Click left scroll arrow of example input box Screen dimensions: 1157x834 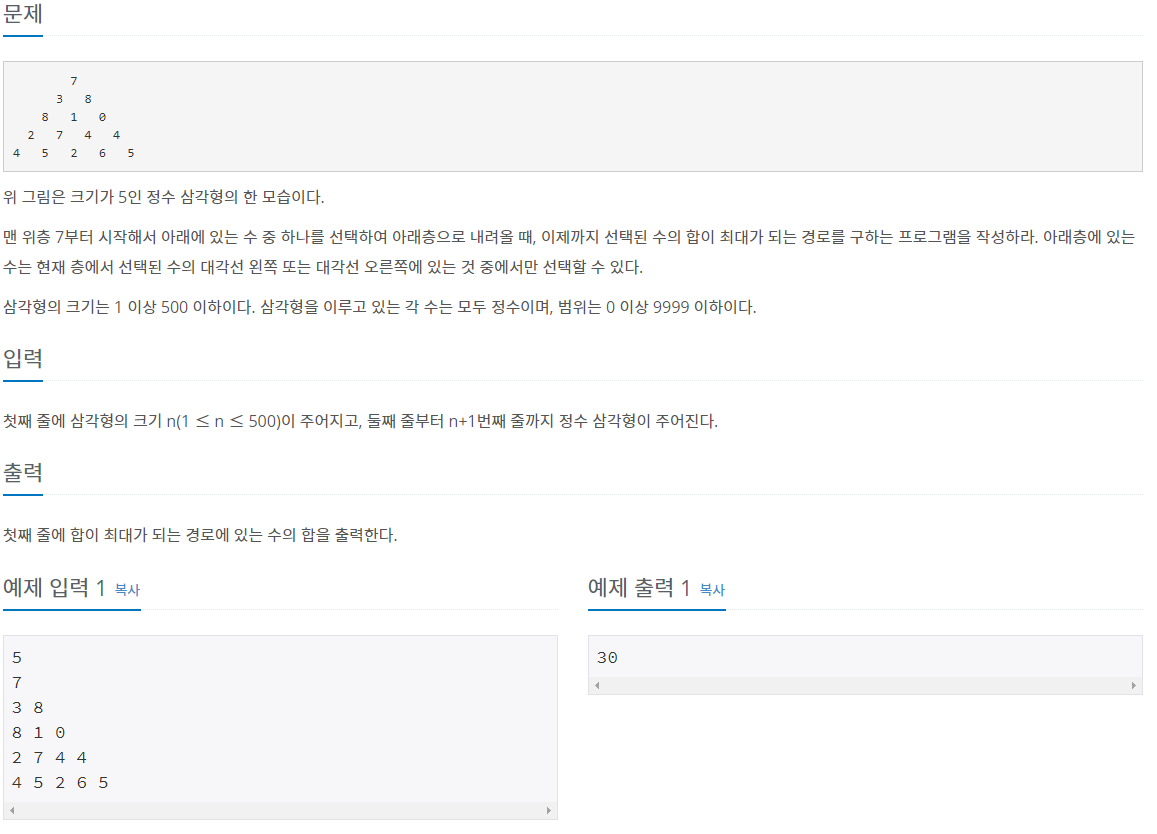point(12,810)
